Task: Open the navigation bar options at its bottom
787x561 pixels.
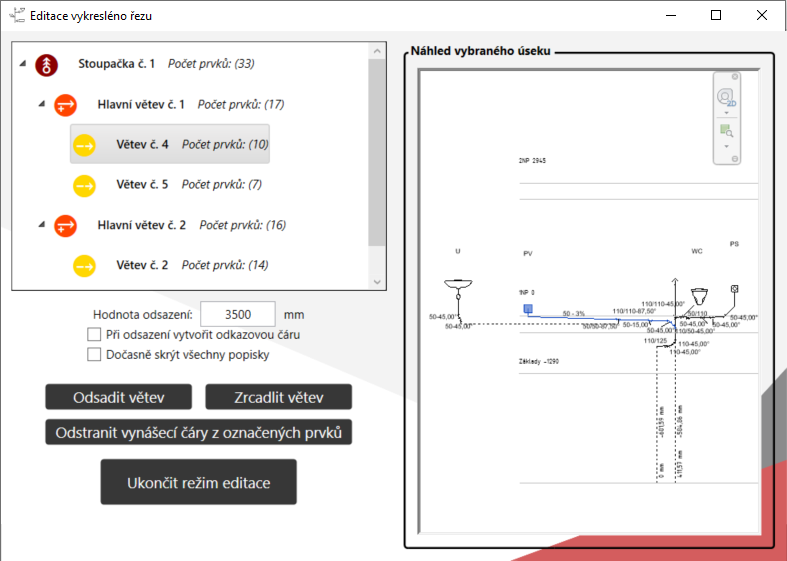Action: coord(735,159)
